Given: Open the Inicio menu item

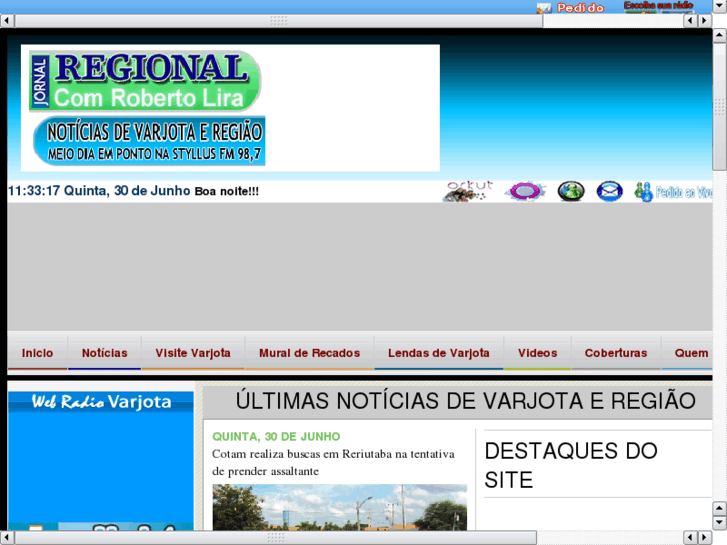Looking at the screenshot, I should coord(37,353).
